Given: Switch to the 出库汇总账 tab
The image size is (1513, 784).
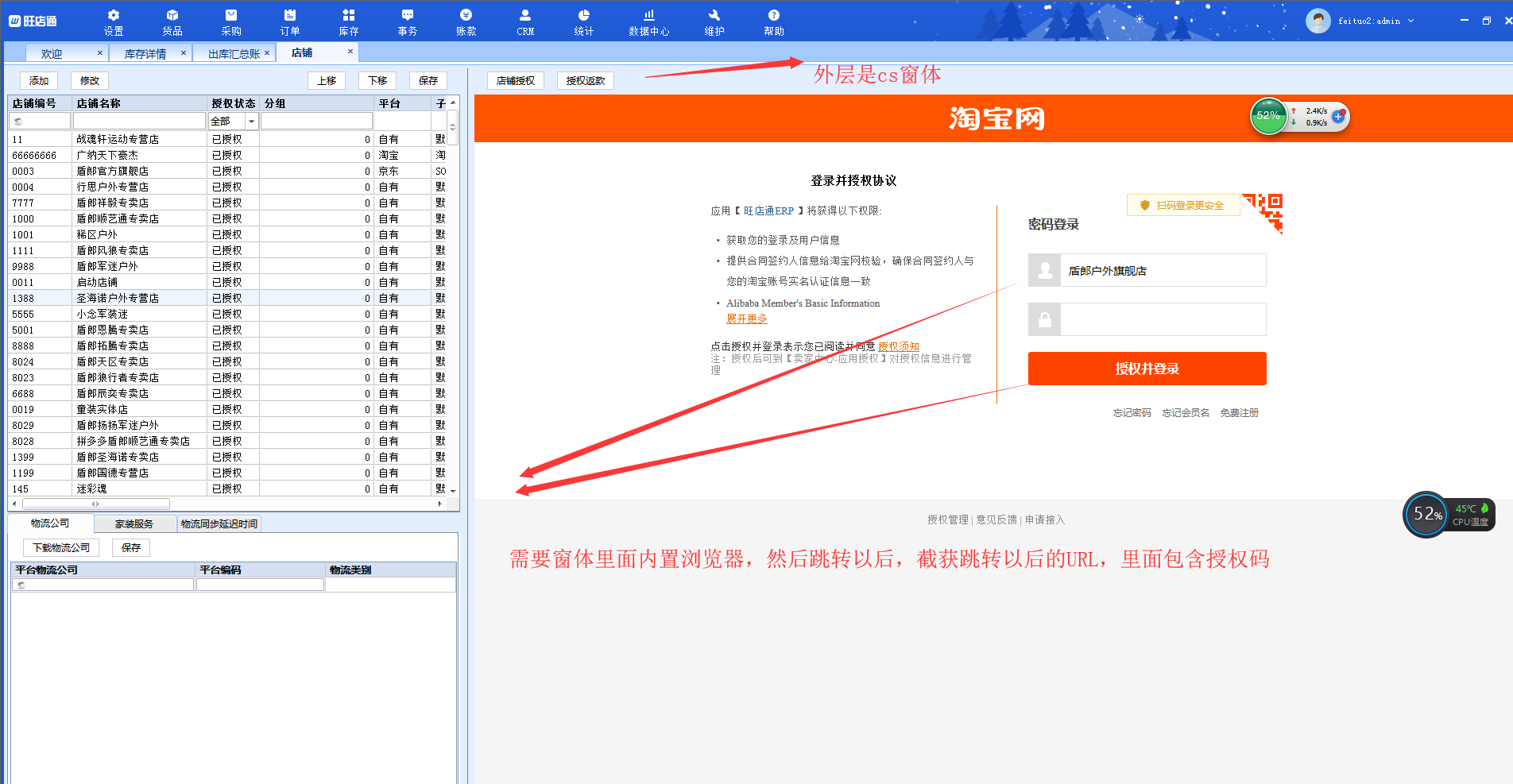Looking at the screenshot, I should coord(234,53).
